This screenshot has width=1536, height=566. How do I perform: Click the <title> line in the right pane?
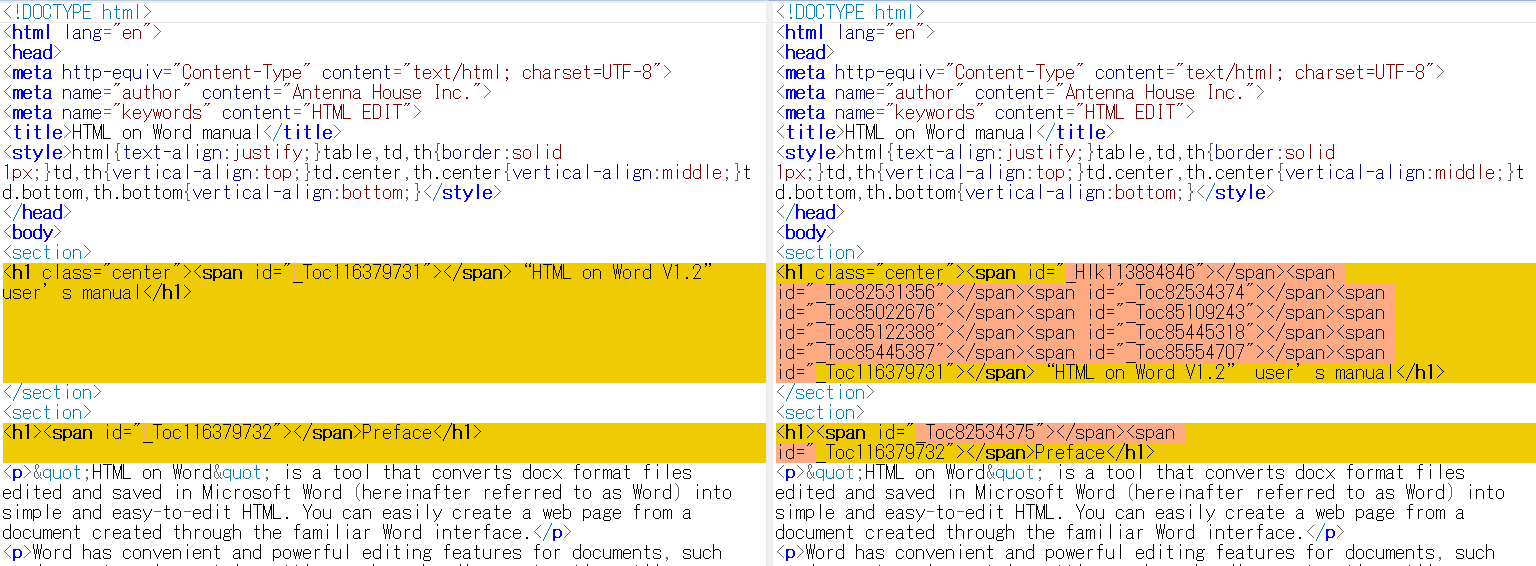coord(945,132)
